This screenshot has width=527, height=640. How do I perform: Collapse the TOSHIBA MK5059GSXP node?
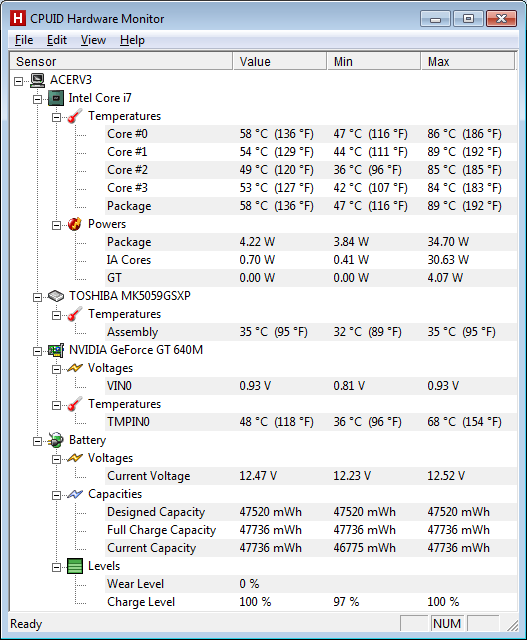pyautogui.click(x=38, y=298)
